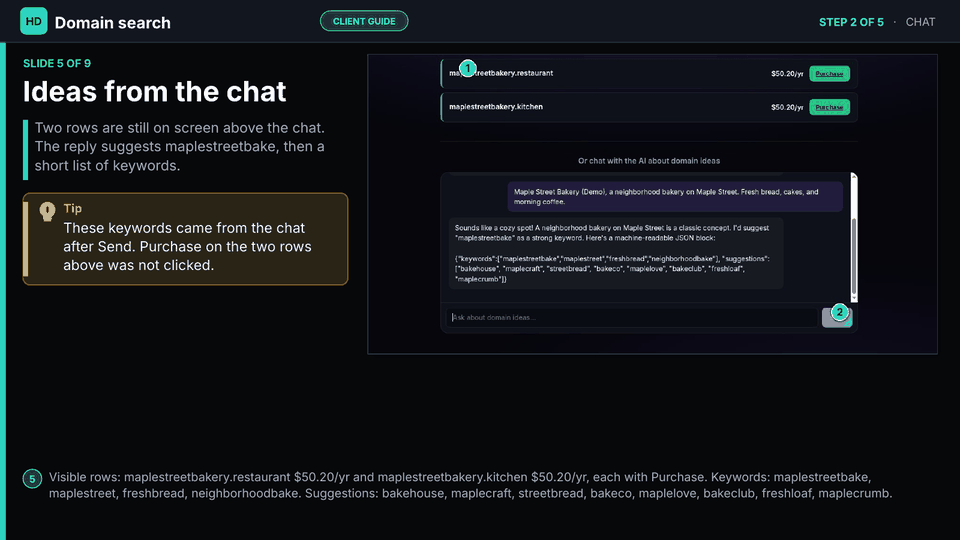
Task: Click the STEP 2 OF 5 indicator
Action: [851, 22]
